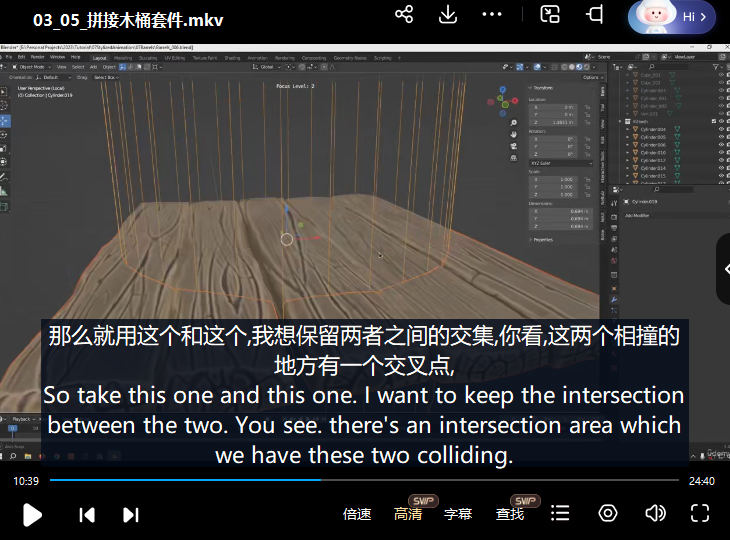Go back to the previous video
Viewport: 730px width, 540px height.
coord(87,514)
